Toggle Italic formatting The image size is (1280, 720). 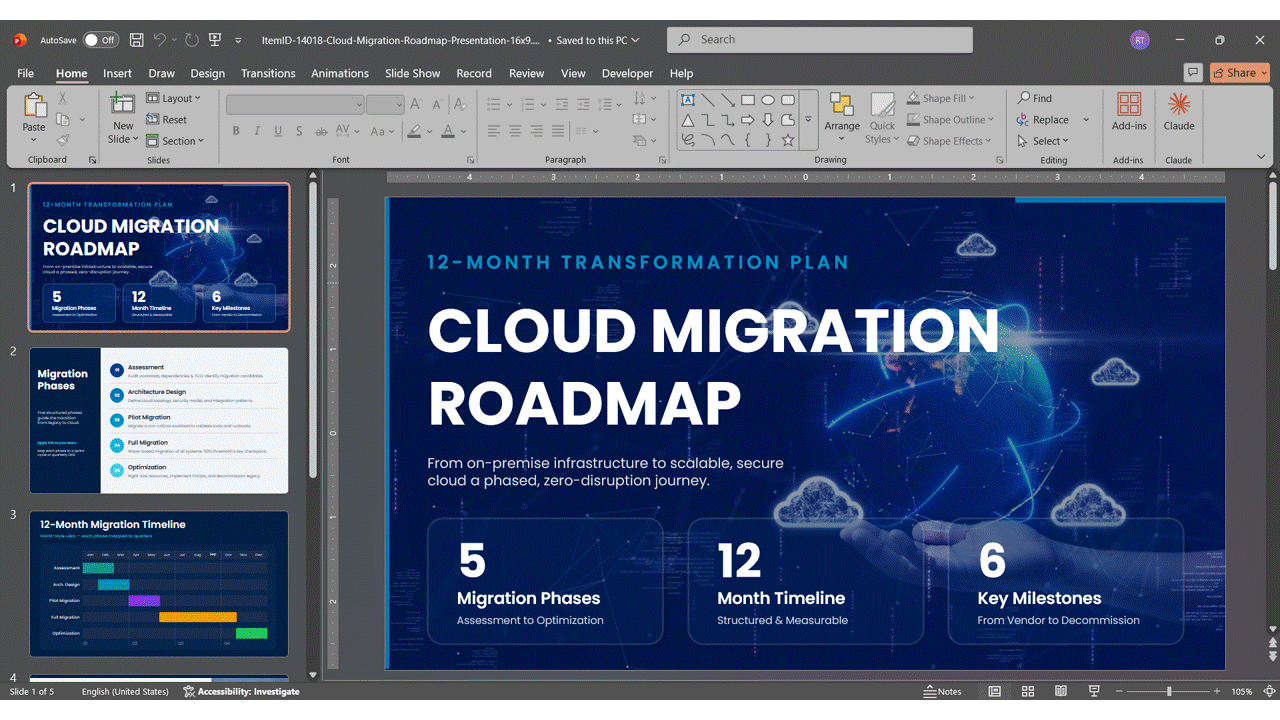point(257,131)
